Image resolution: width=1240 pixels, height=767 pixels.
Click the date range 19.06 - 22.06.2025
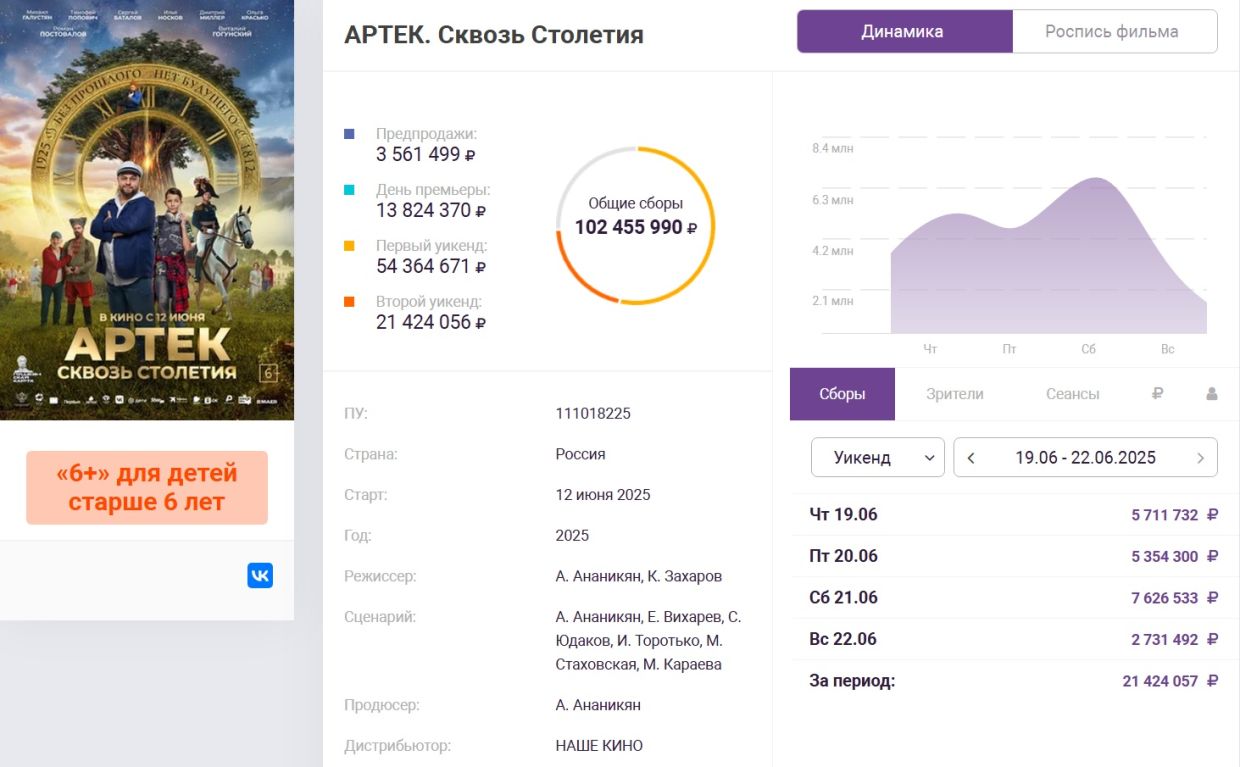click(1085, 458)
